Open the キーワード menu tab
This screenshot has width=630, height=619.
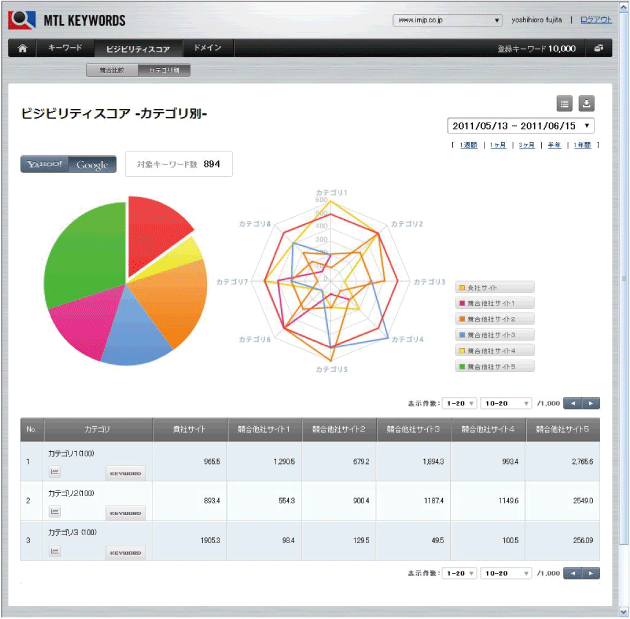(x=65, y=48)
